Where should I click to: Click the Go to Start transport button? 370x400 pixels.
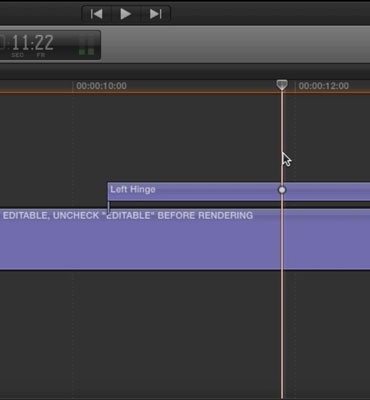[x=96, y=14]
